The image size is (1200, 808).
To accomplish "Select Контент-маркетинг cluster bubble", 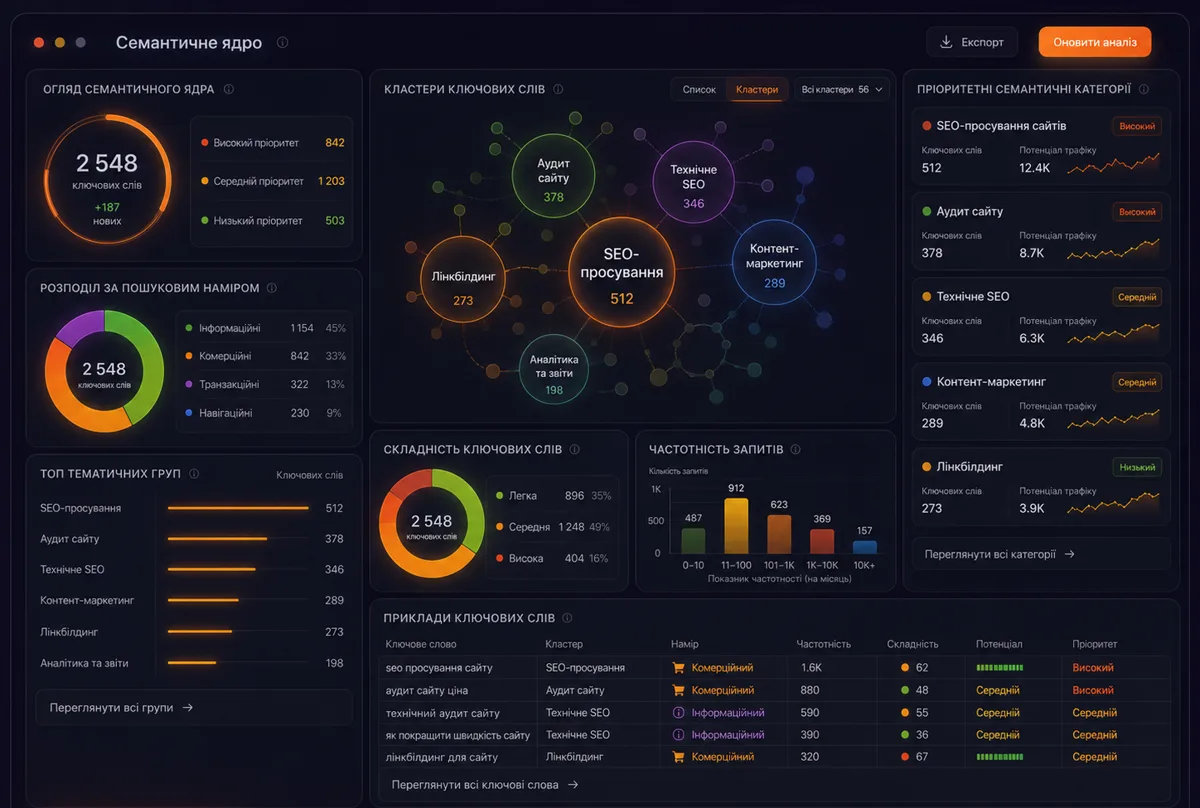I will [775, 262].
